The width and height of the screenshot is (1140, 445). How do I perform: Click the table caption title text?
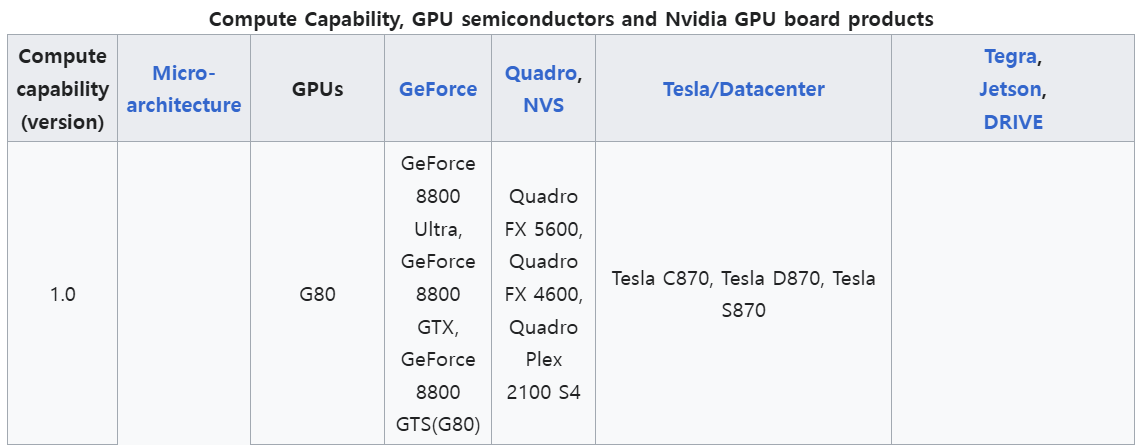571,19
